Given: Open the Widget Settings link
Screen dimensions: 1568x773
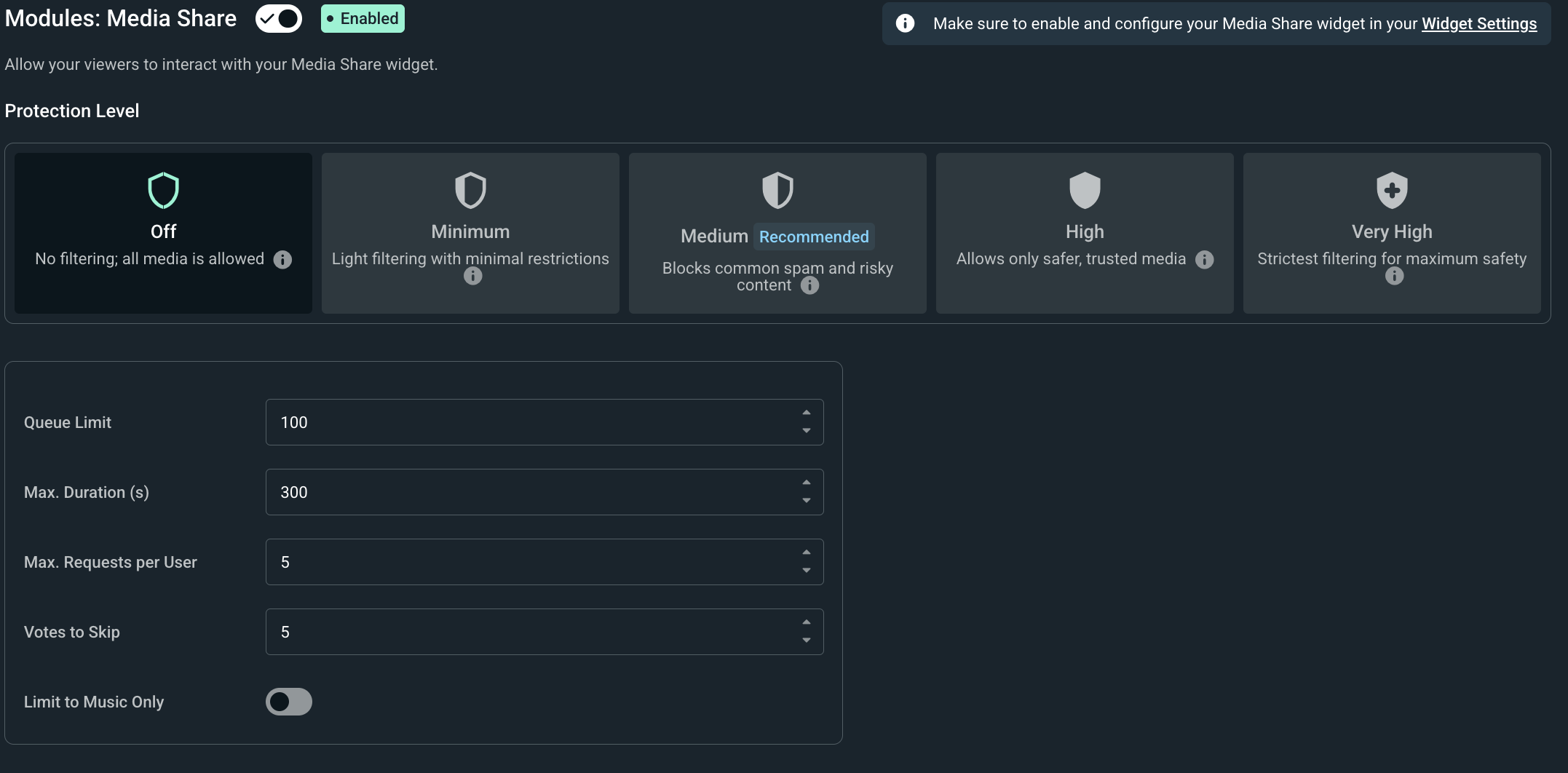Looking at the screenshot, I should tap(1479, 23).
